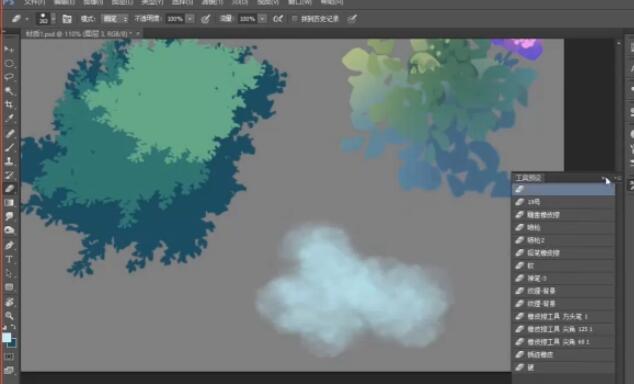Change the screen mode icon
The image size is (634, 384).
pyautogui.click(x=9, y=370)
